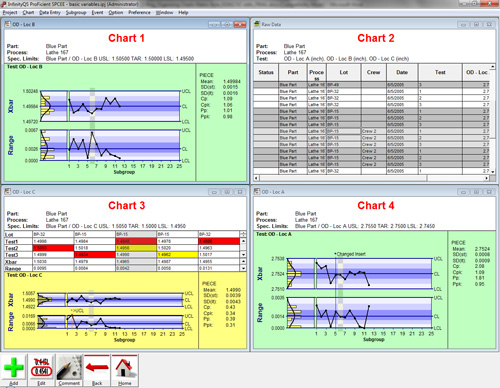The image size is (500, 388).
Task: Click the Raw Data scroll left arrow
Action: [x=256, y=178]
